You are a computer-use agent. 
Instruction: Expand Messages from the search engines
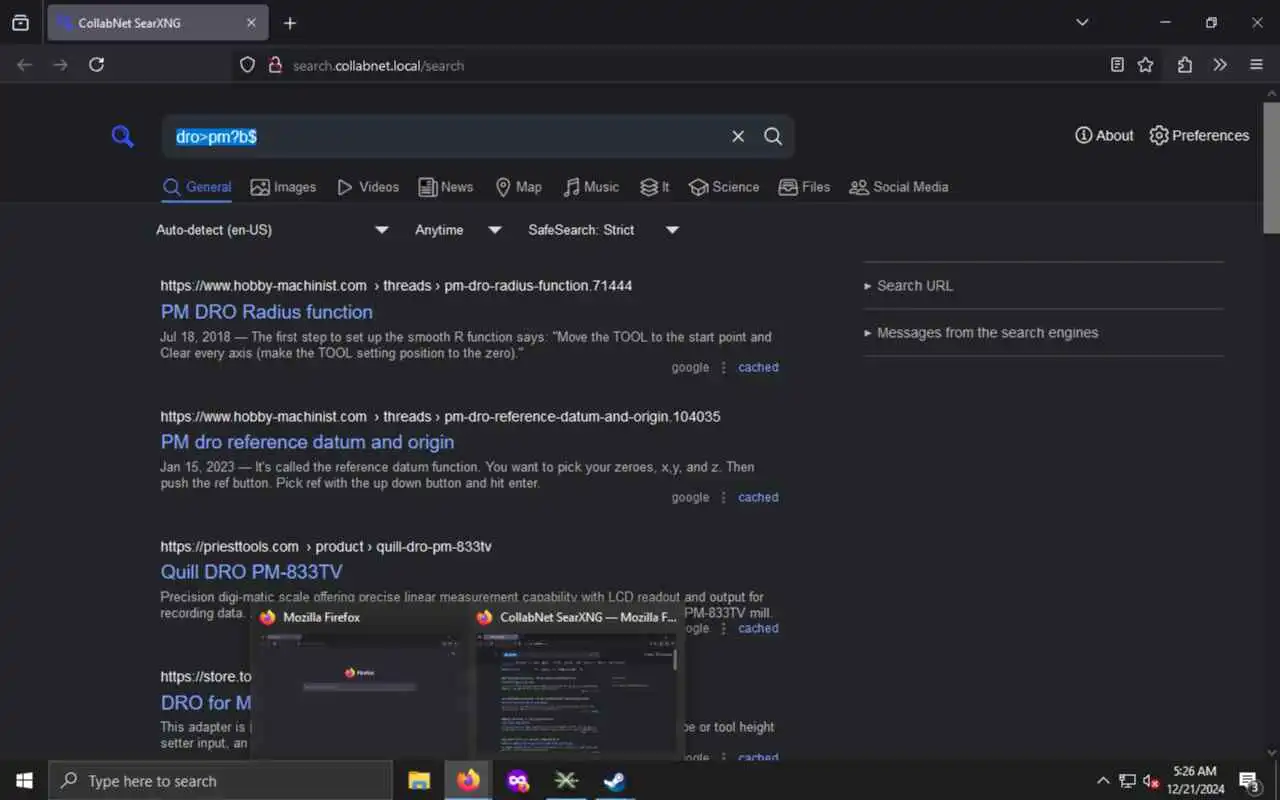[981, 333]
